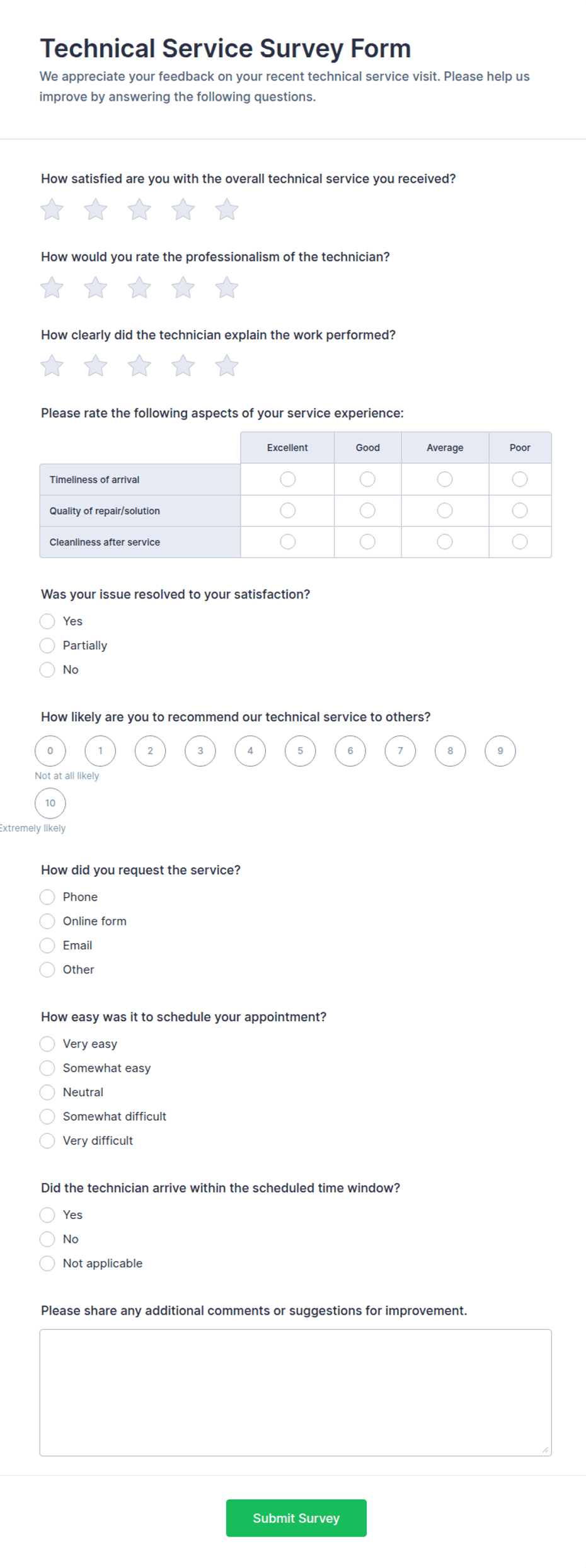This screenshot has width=586, height=1568.
Task: Select five stars for explanation of work
Action: coord(227,366)
